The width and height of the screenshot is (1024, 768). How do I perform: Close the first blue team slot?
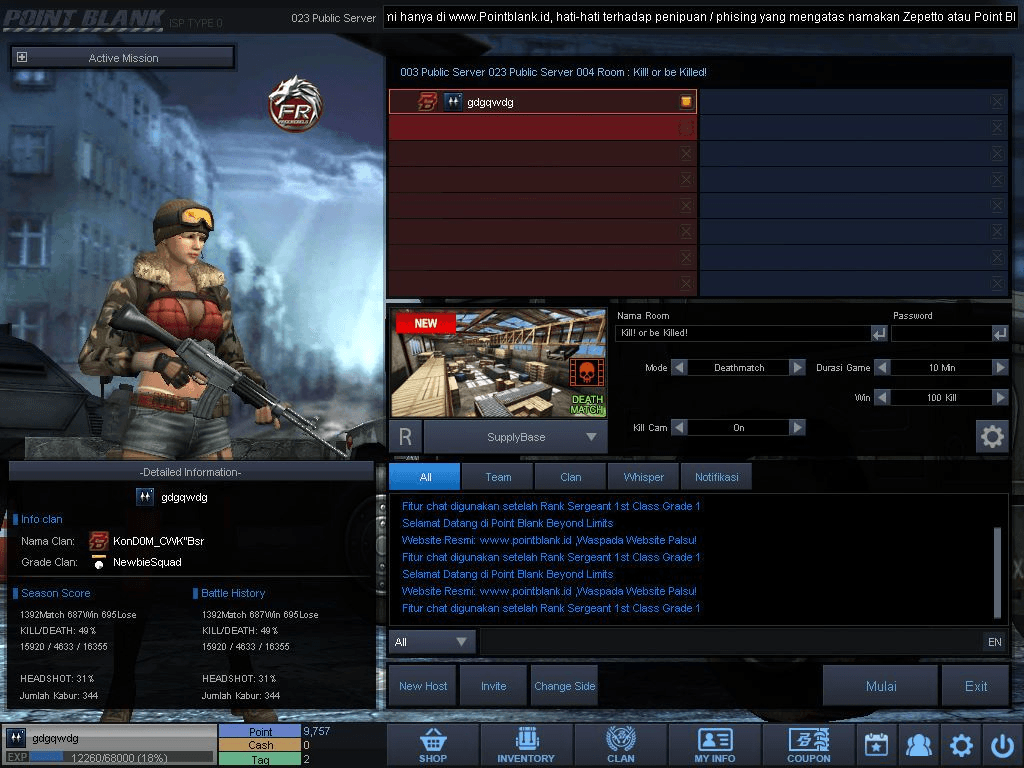coord(997,101)
